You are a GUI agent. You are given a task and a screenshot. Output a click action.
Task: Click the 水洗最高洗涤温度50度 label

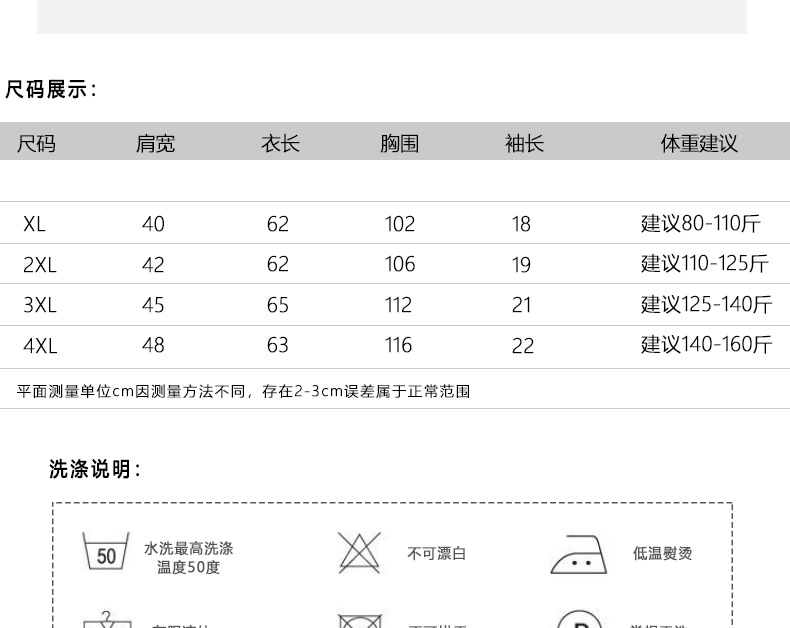[188, 558]
